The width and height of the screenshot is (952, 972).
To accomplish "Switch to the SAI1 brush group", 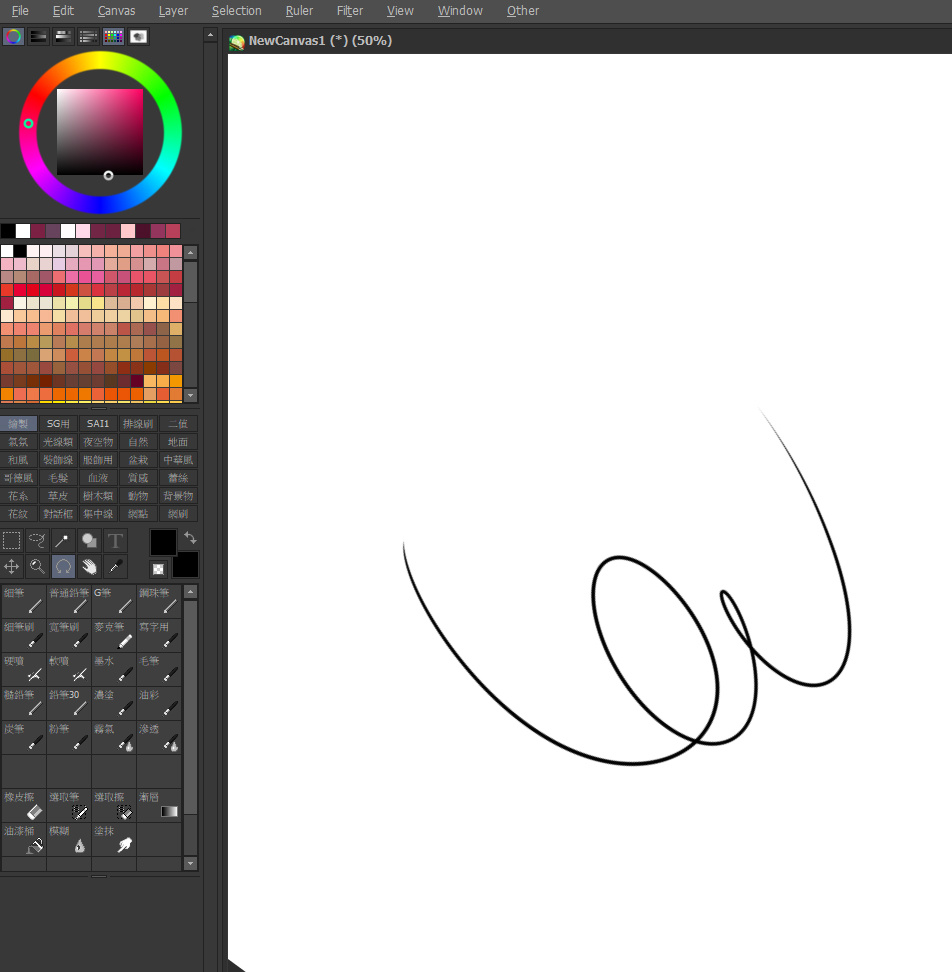I will 98,423.
